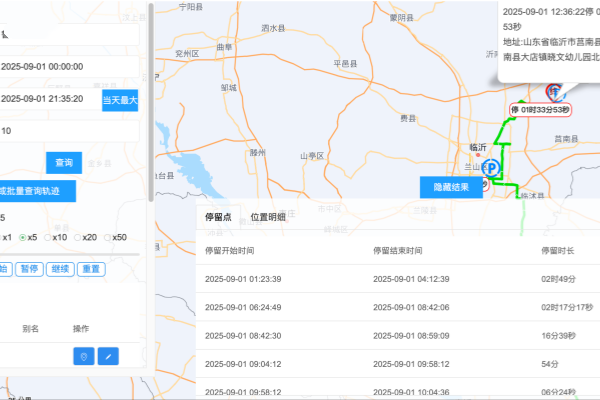Click the 平邑县 label on map
600x400 pixels.
click(345, 64)
